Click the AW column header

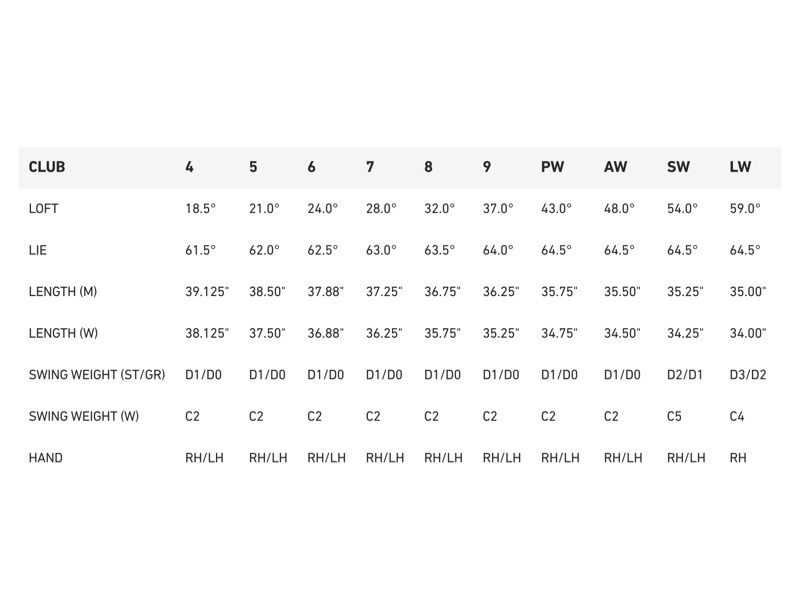tap(615, 167)
